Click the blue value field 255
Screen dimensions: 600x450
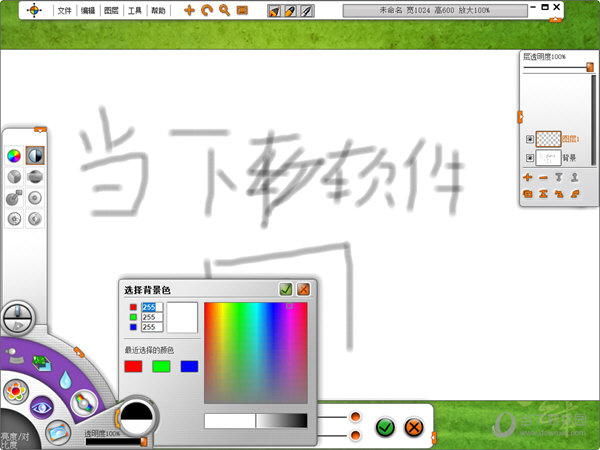coord(152,327)
